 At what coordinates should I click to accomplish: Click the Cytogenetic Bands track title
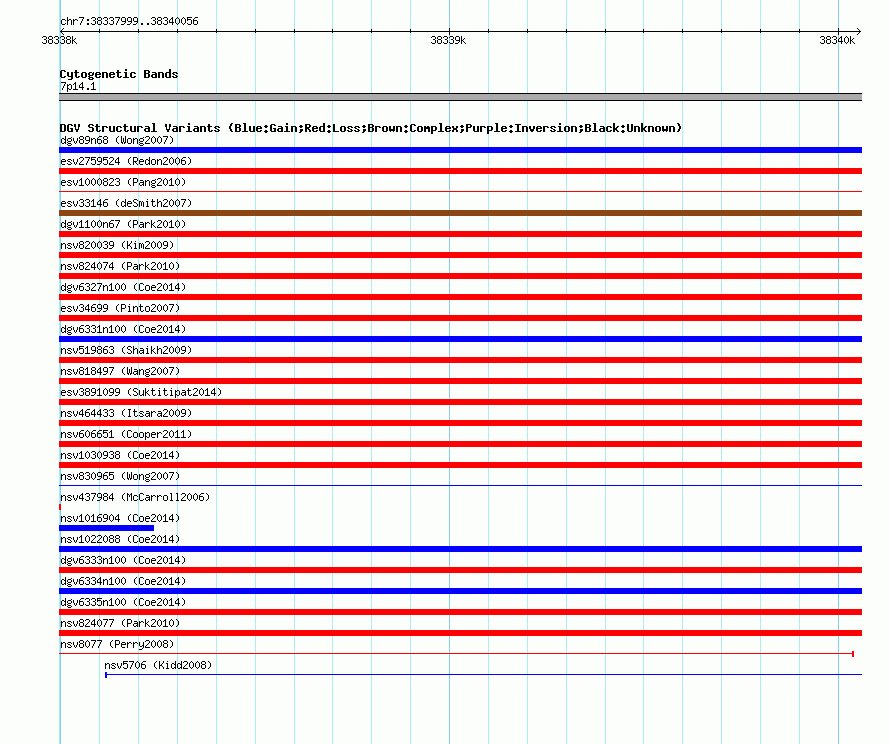coord(119,74)
